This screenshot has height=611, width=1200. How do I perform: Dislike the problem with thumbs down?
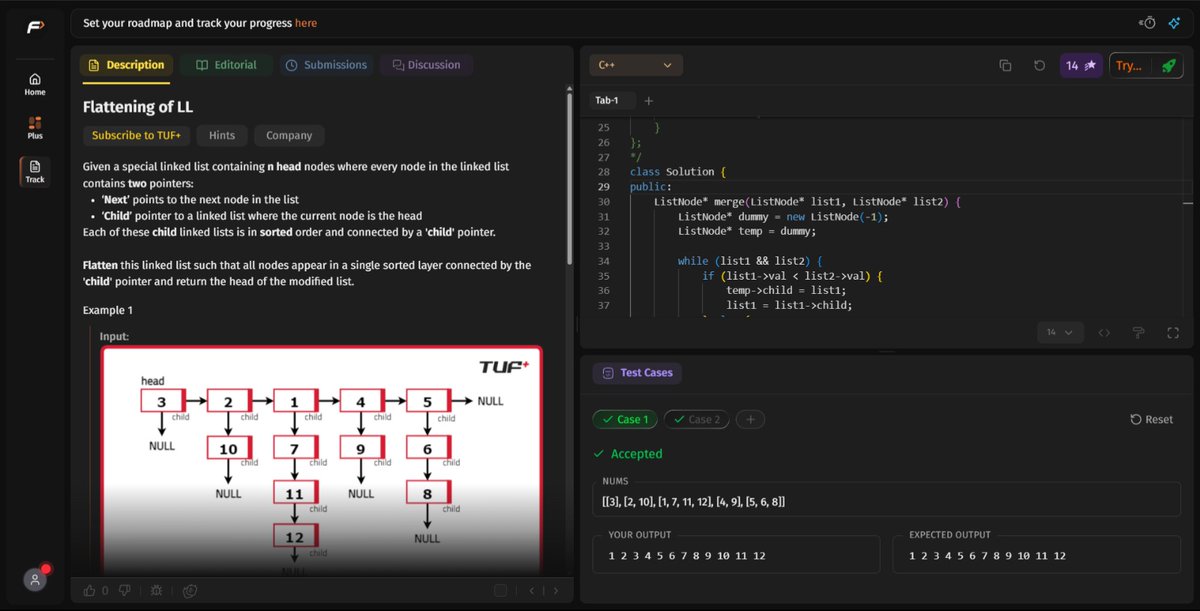point(125,591)
